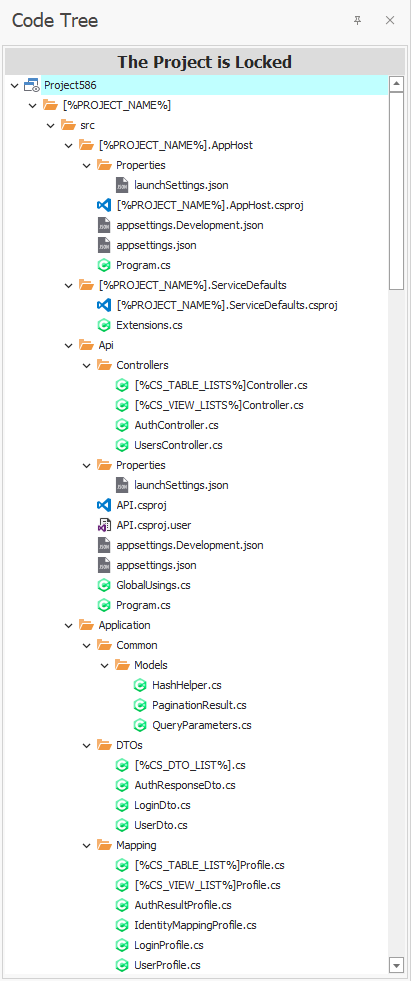Click the JSON icon beside appsettings.json under AppHost

104,245
